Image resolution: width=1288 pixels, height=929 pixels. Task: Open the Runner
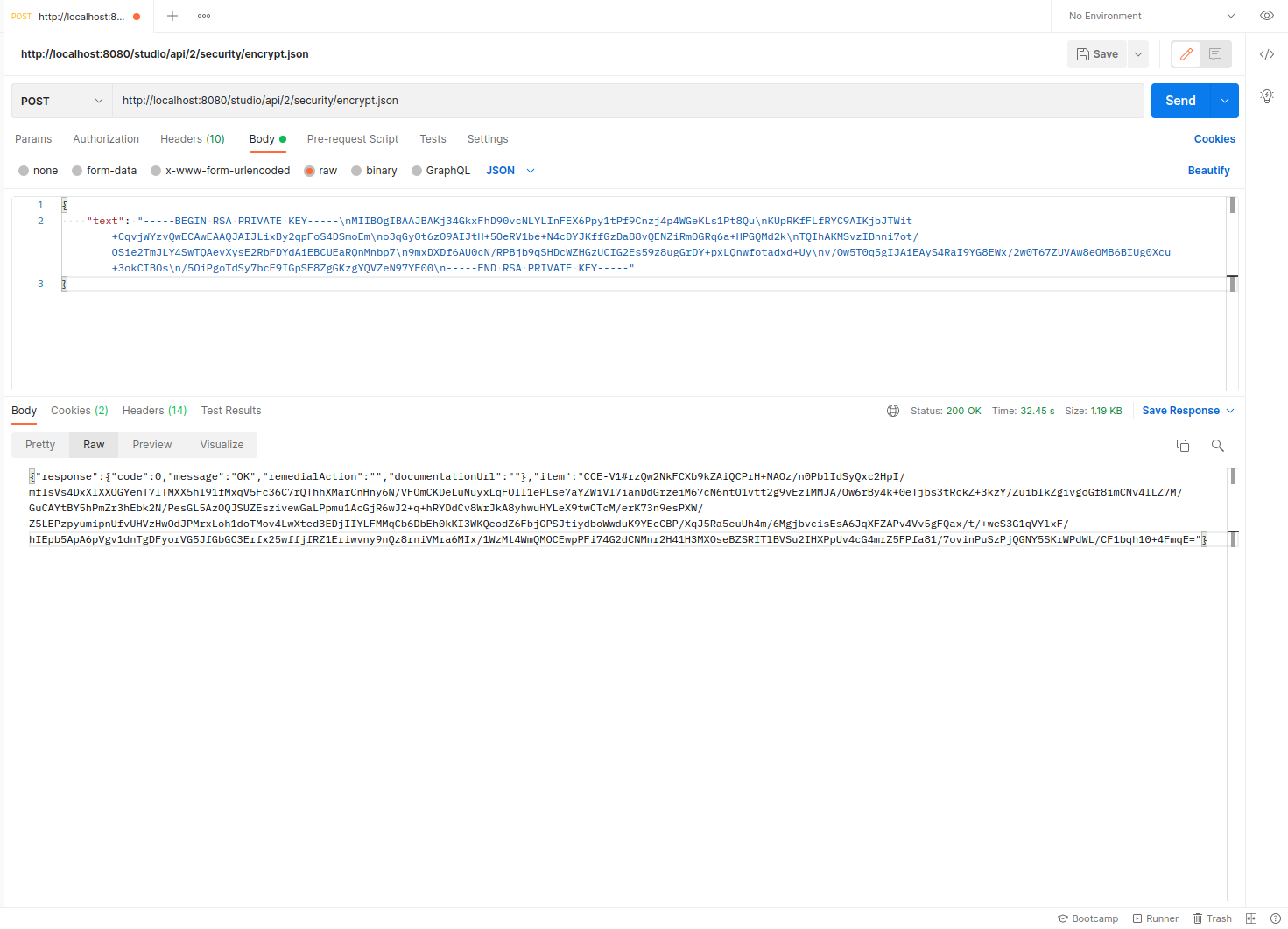1155,918
